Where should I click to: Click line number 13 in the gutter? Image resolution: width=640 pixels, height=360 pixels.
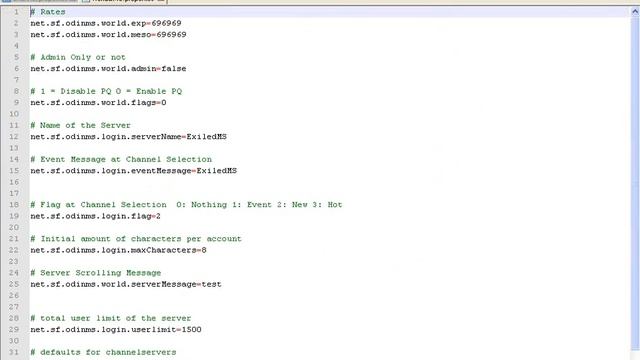[14, 148]
